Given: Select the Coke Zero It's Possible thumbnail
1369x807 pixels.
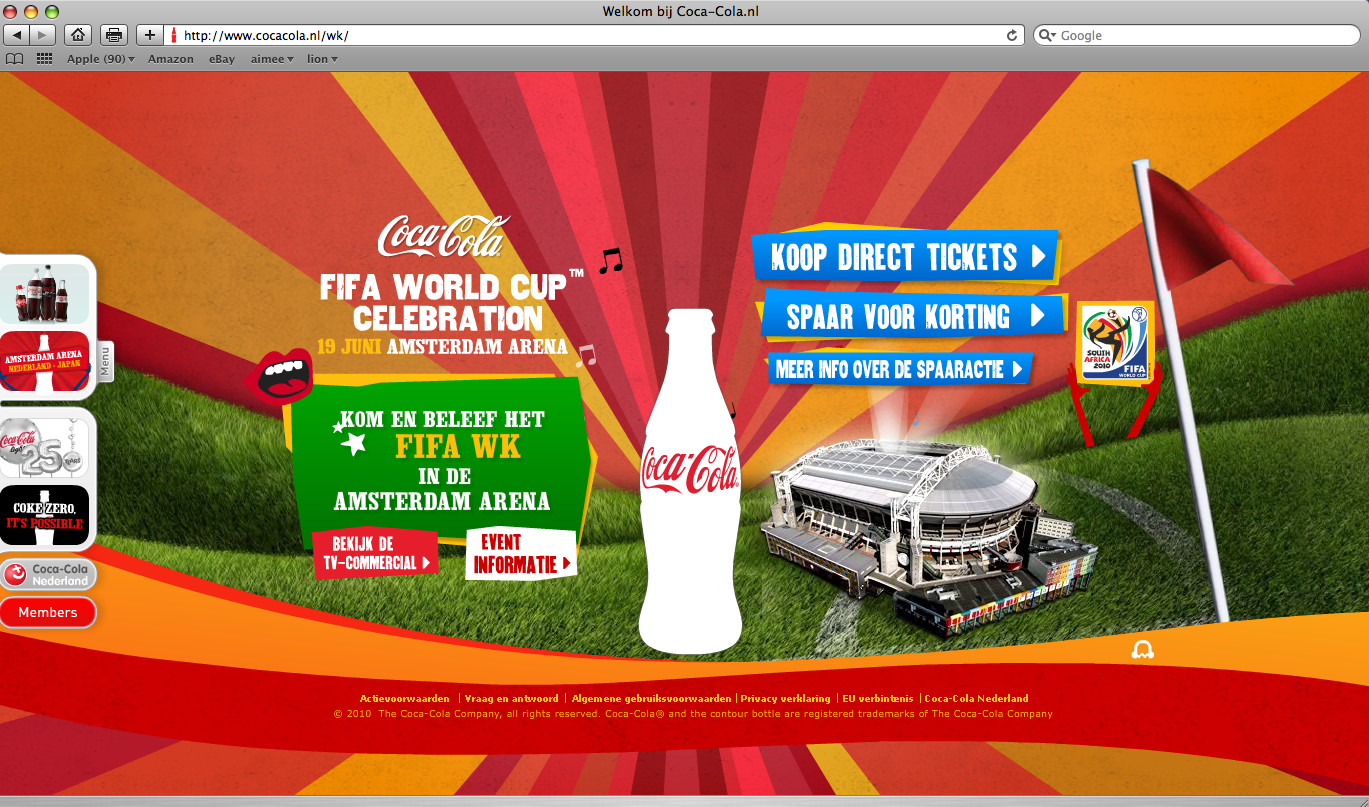Looking at the screenshot, I should point(44,515).
